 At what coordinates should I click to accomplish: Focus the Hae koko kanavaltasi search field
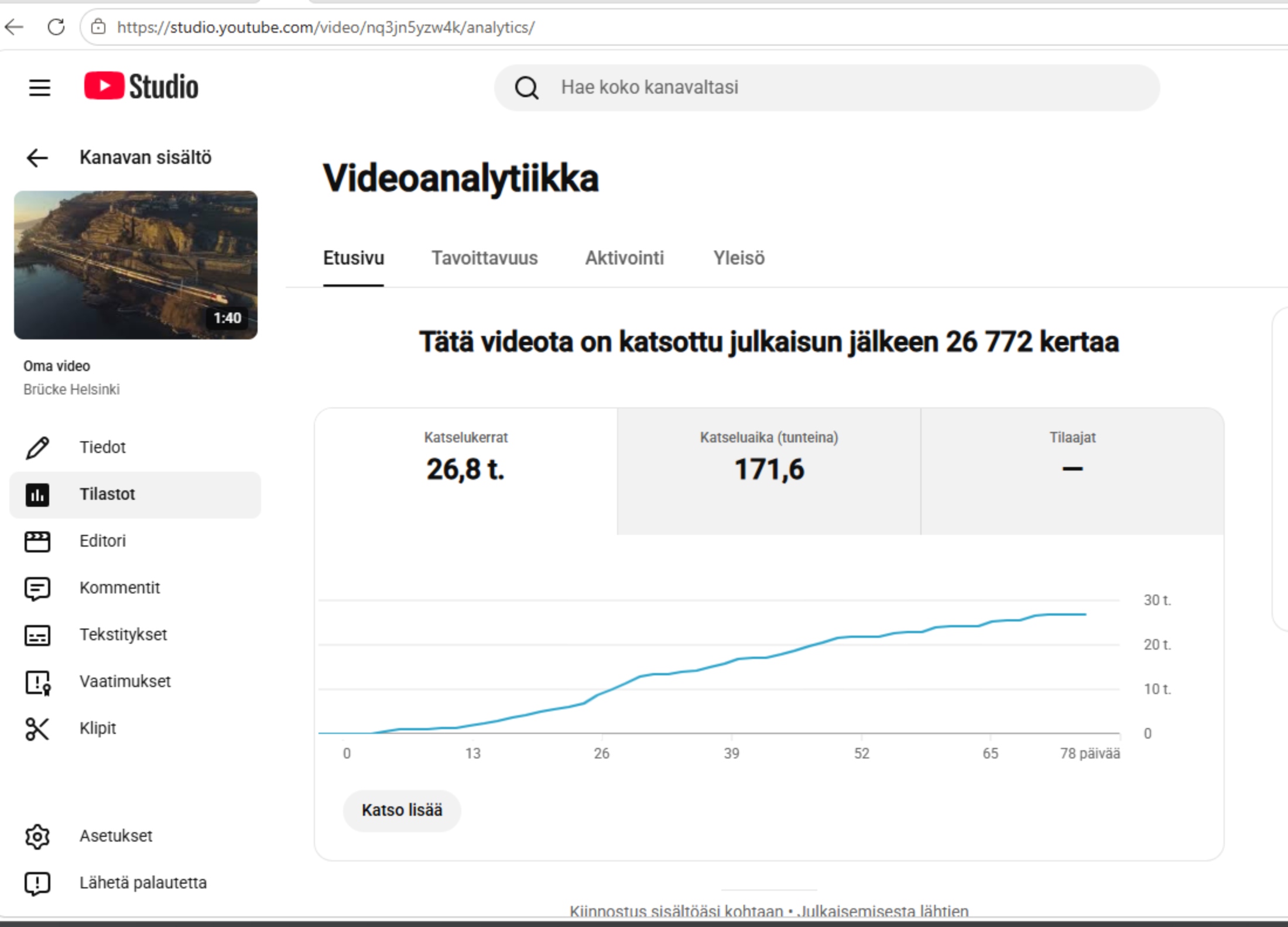(827, 88)
